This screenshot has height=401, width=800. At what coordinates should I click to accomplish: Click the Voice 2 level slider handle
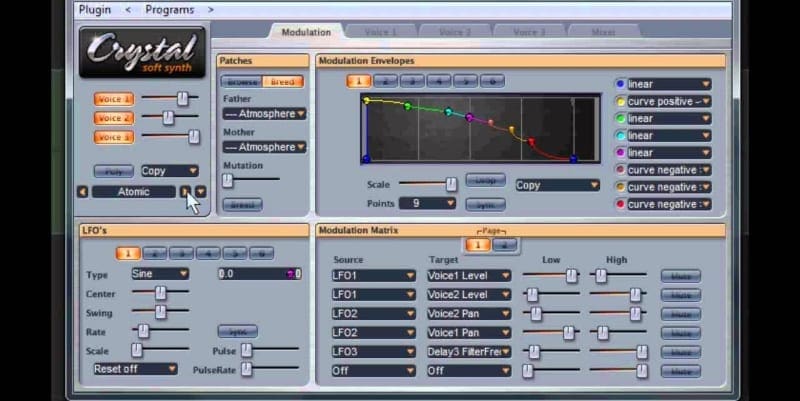[x=168, y=118]
